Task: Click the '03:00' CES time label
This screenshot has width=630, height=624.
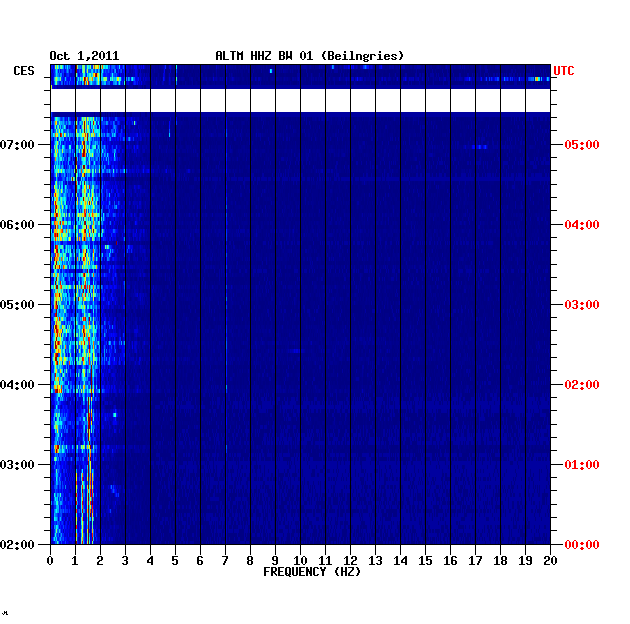Action: point(17,464)
